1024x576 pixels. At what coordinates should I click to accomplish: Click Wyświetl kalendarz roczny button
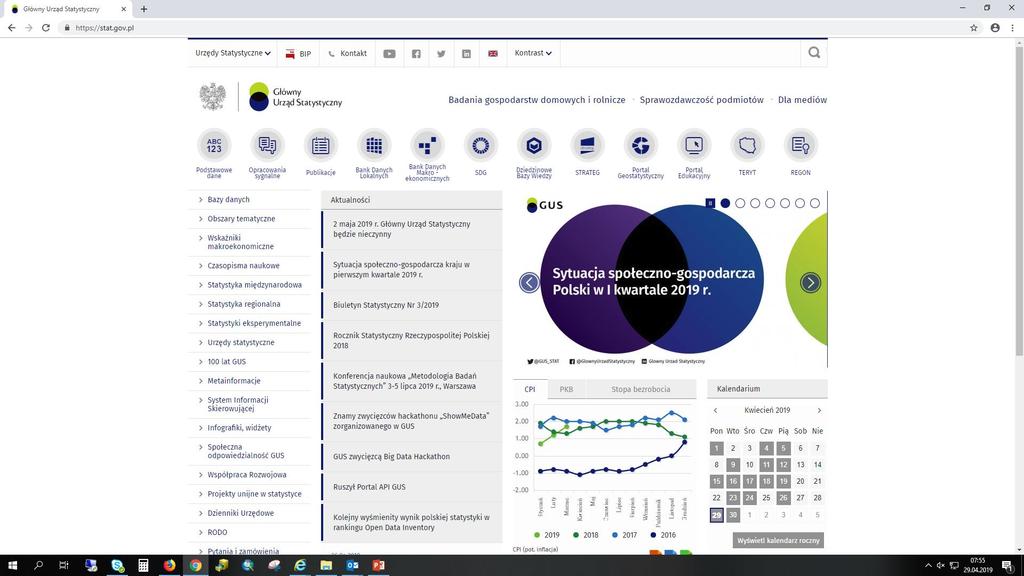pos(778,541)
